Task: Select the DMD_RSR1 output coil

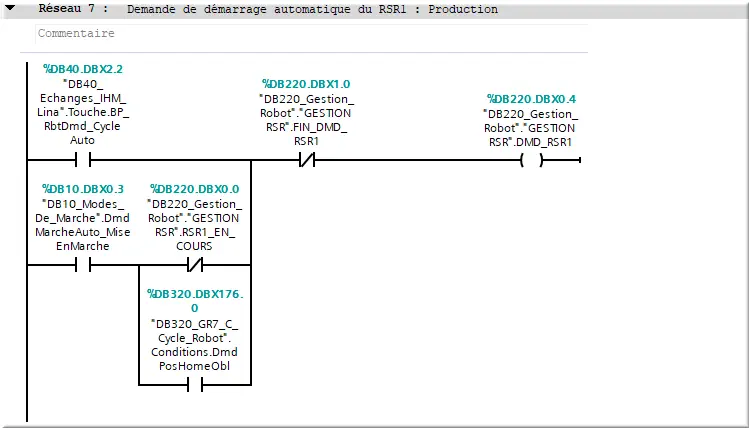Action: pos(531,160)
